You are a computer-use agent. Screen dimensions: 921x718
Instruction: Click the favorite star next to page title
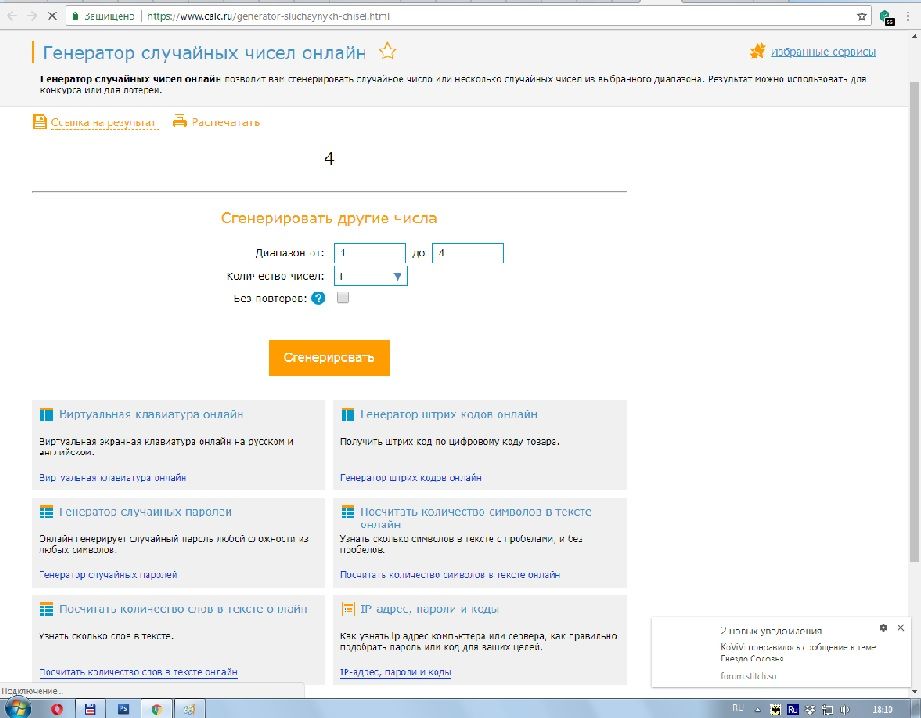coord(388,52)
